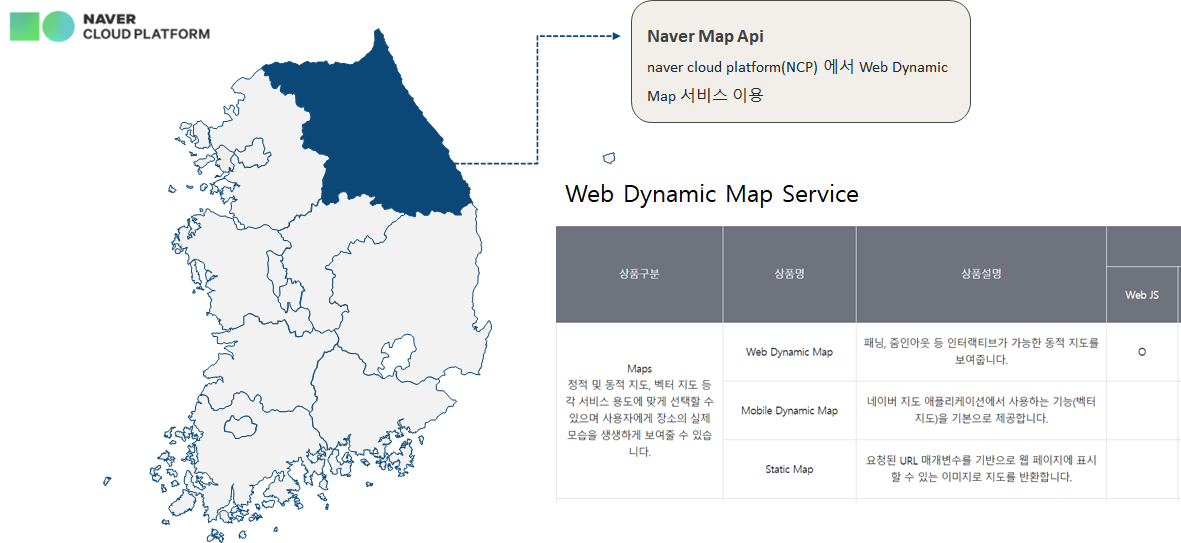1181x543 pixels.
Task: Click the Maps category description cell
Action: [639, 410]
